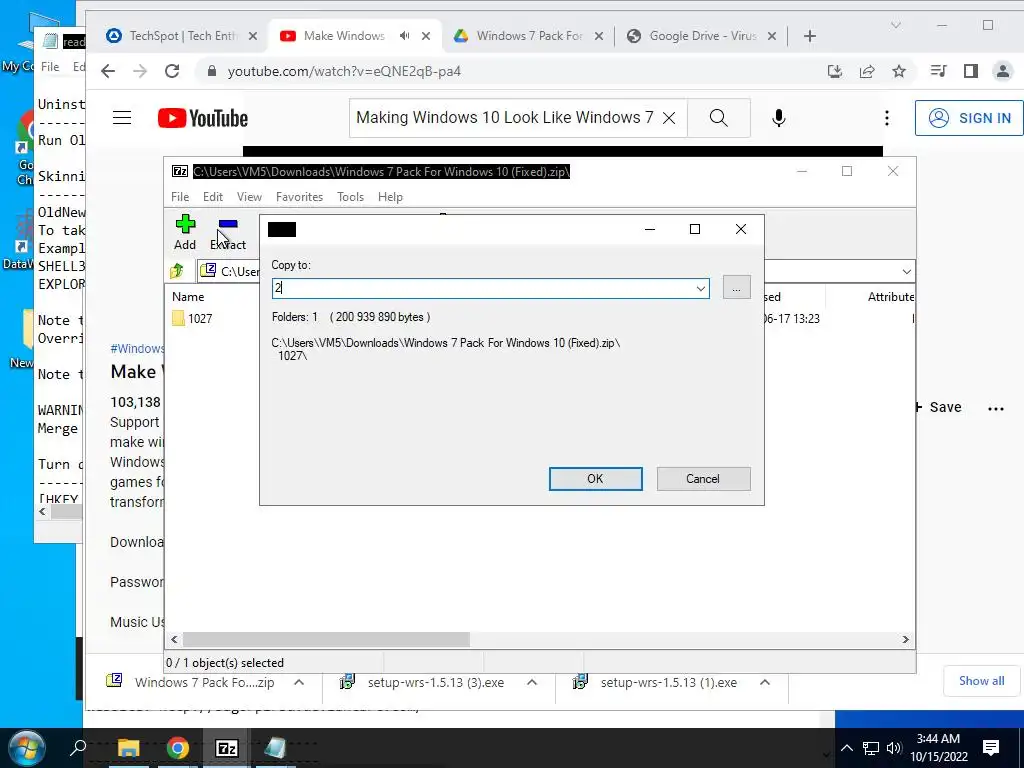This screenshot has width=1024, height=768.
Task: Select the 1027 folder in 7-Zip
Action: tap(192, 319)
